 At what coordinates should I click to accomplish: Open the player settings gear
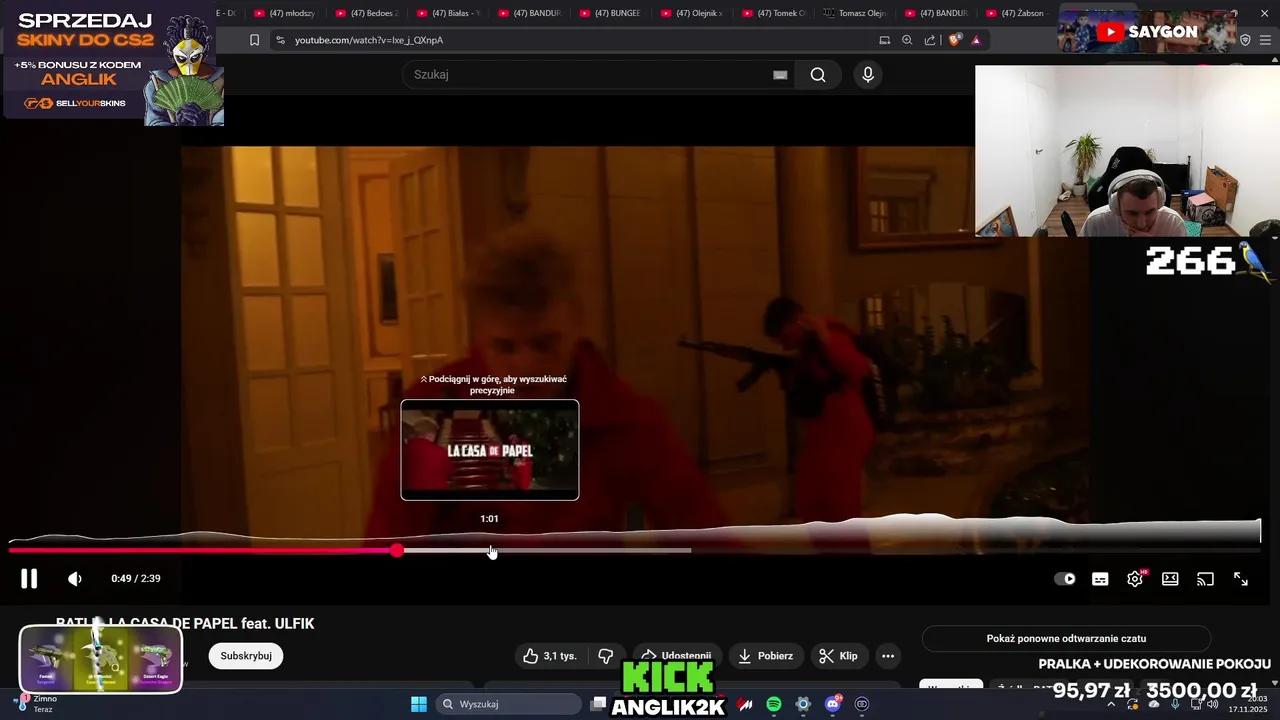pyautogui.click(x=1135, y=579)
